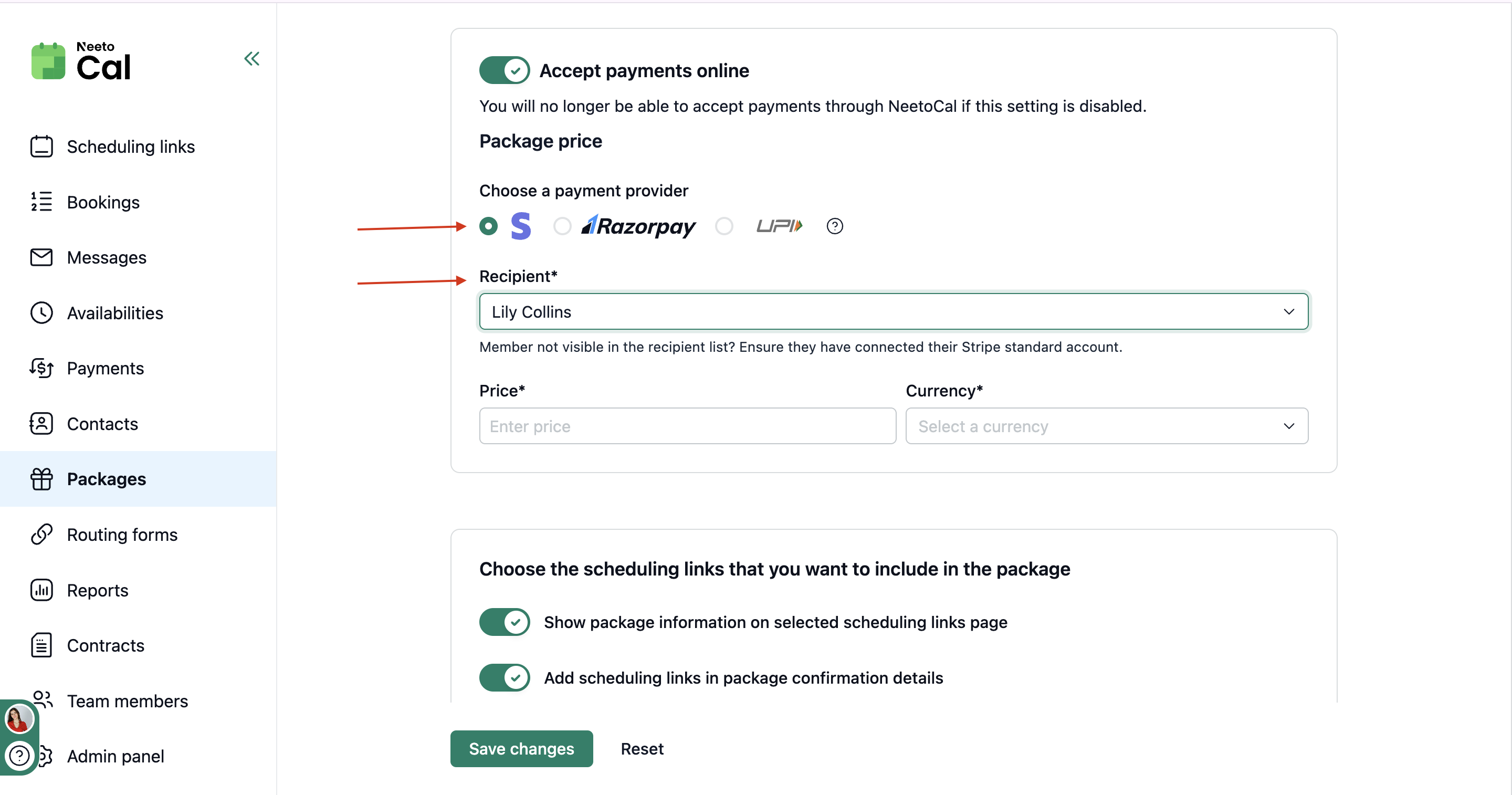Select Razorpay as payment provider

point(562,226)
